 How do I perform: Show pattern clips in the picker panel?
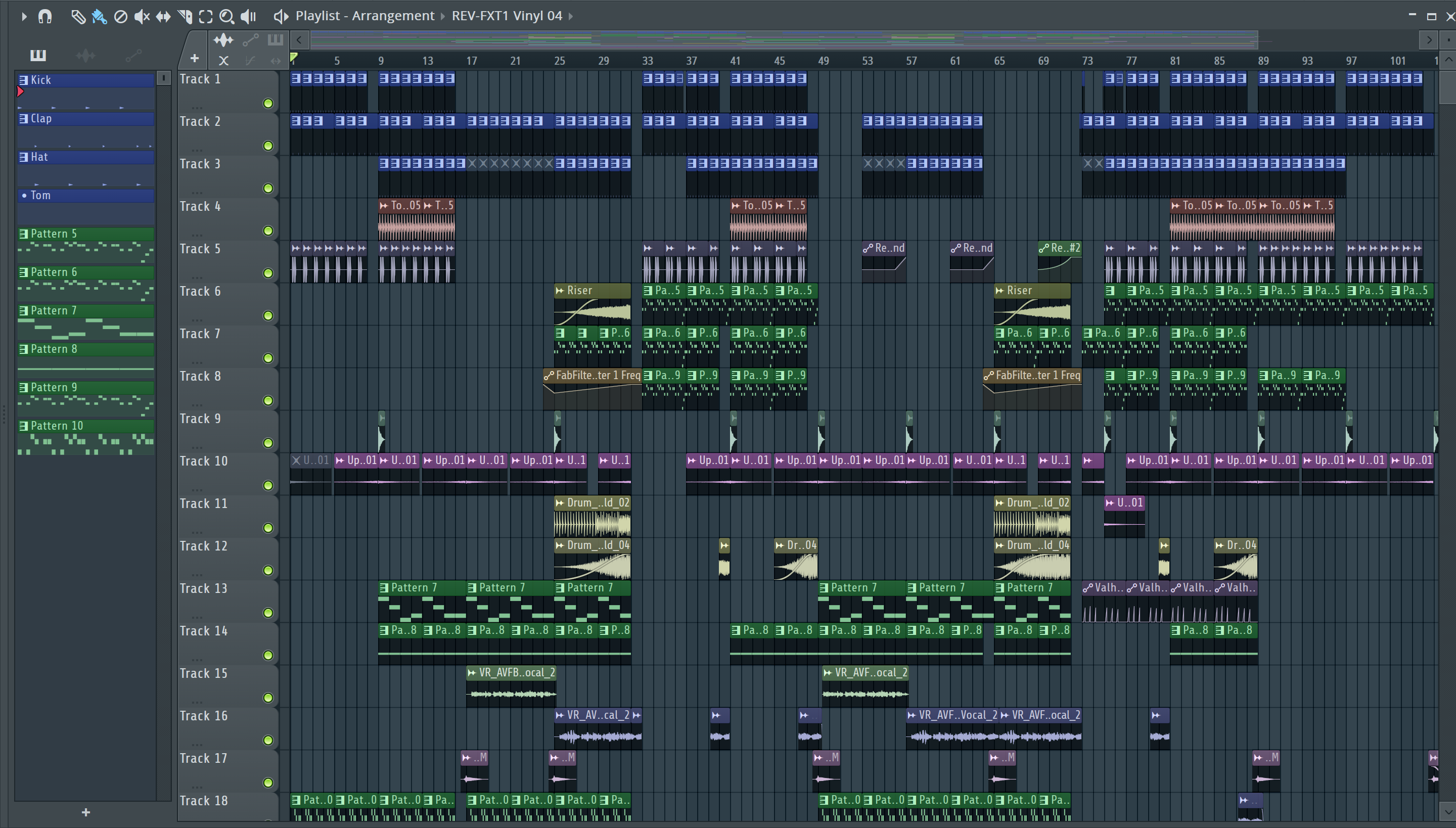[x=38, y=55]
